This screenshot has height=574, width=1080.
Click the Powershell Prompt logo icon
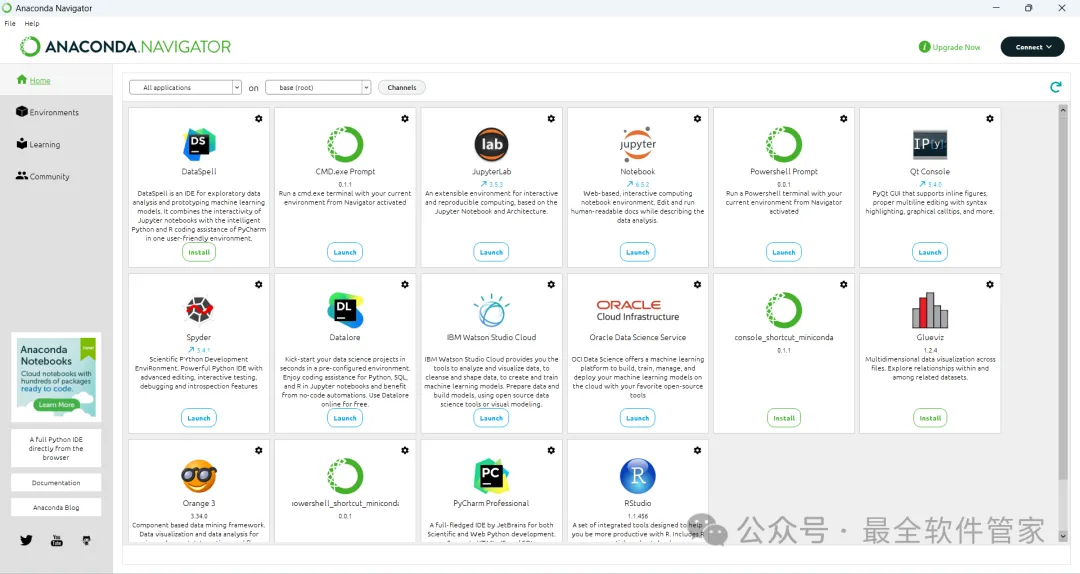click(x=784, y=144)
